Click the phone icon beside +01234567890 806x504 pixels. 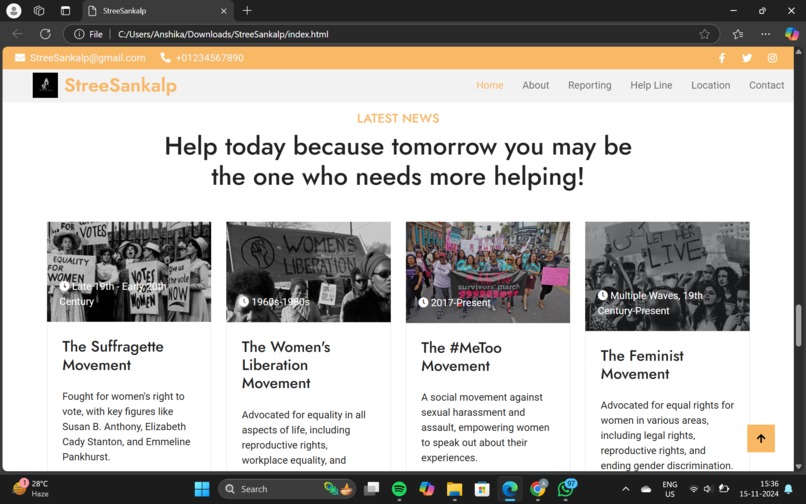(165, 58)
